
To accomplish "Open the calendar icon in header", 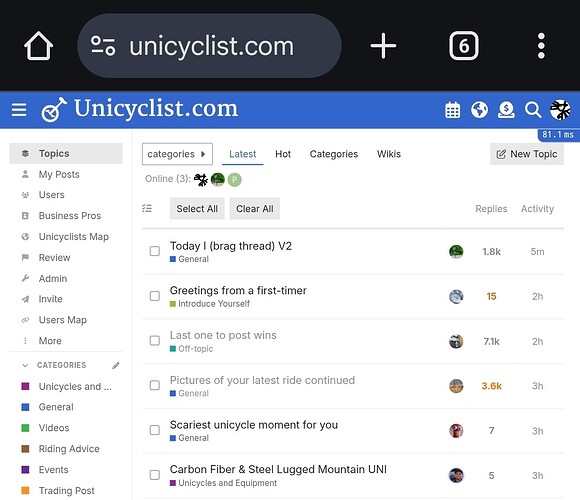I will [x=453, y=110].
